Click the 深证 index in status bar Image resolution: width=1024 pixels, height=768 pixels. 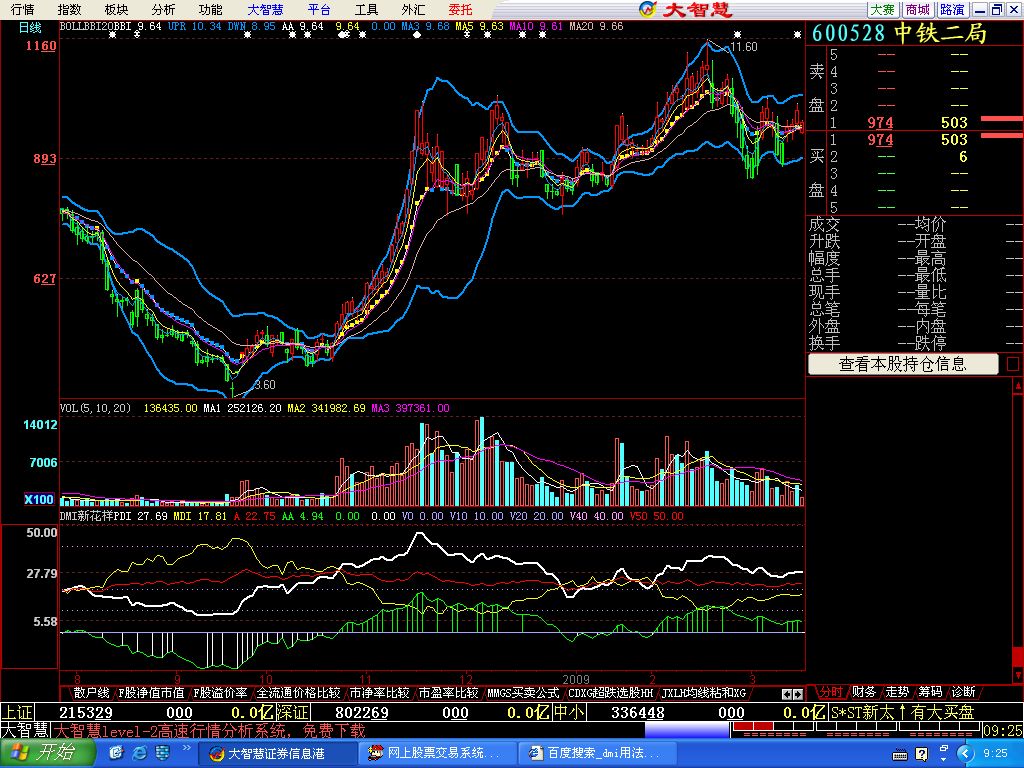[293, 712]
